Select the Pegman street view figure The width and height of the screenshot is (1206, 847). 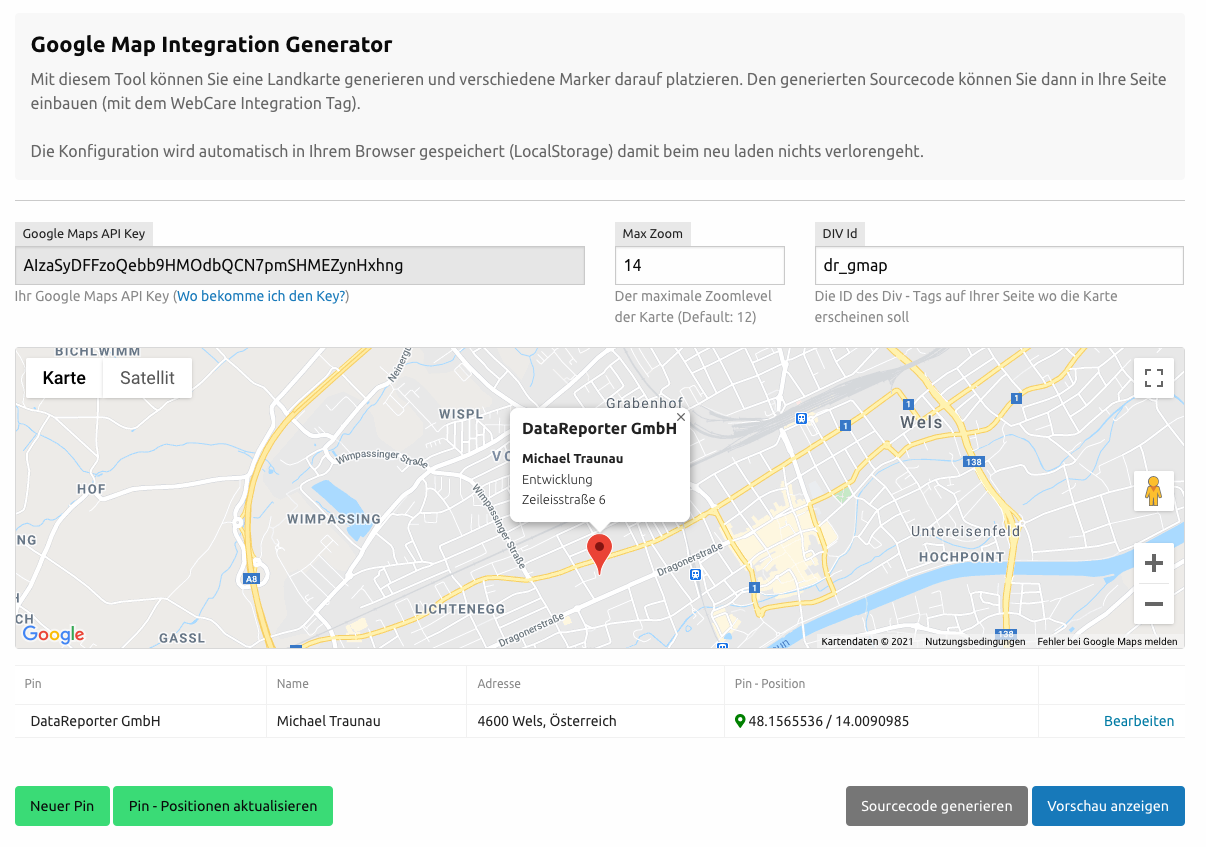(x=1153, y=490)
